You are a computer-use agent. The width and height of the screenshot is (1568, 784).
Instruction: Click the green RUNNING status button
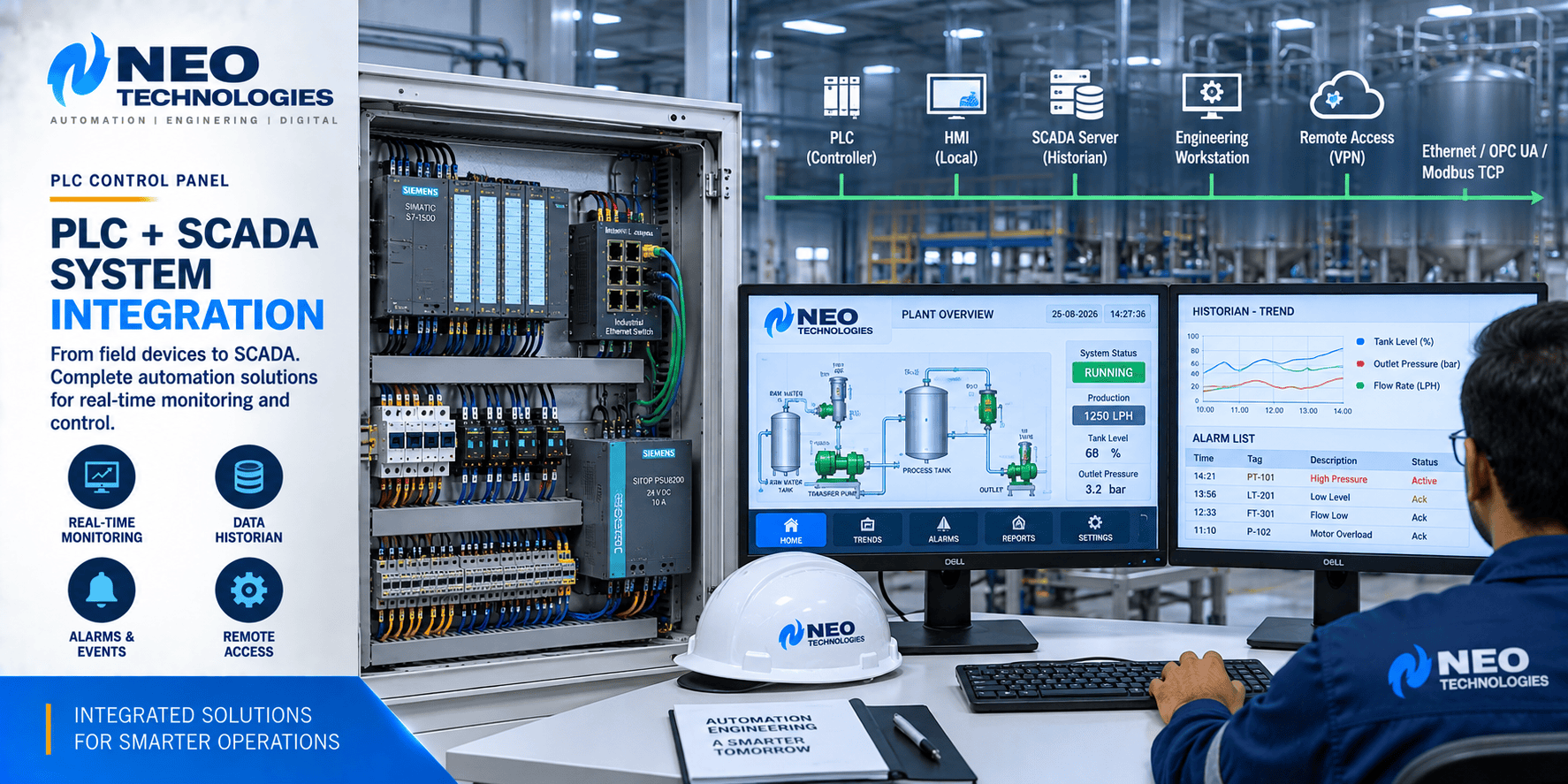tap(1108, 373)
